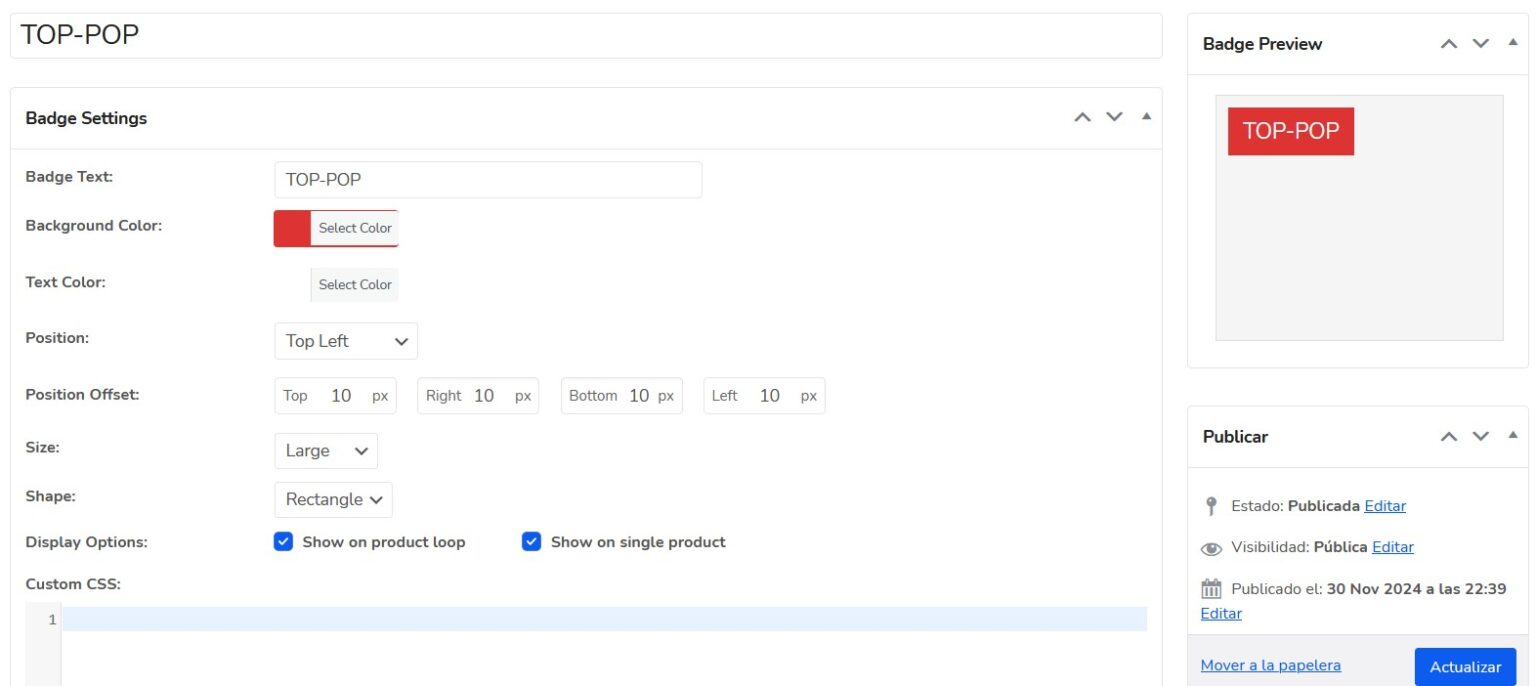Click Select Color for Text Color
Viewport: 1536px width, 686px height.
click(x=354, y=284)
